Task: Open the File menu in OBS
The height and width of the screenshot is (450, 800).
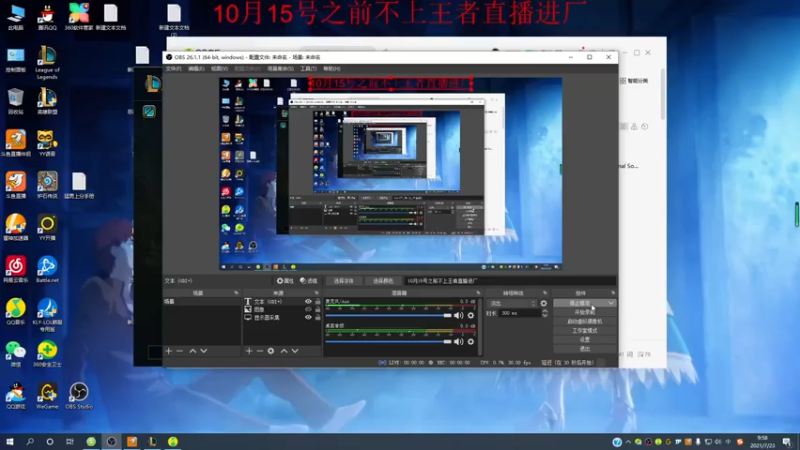Action: [x=173, y=68]
